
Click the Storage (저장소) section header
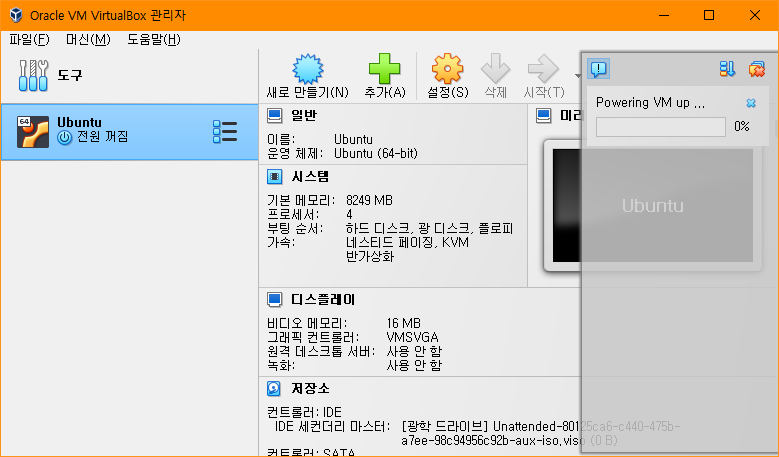pyautogui.click(x=311, y=388)
